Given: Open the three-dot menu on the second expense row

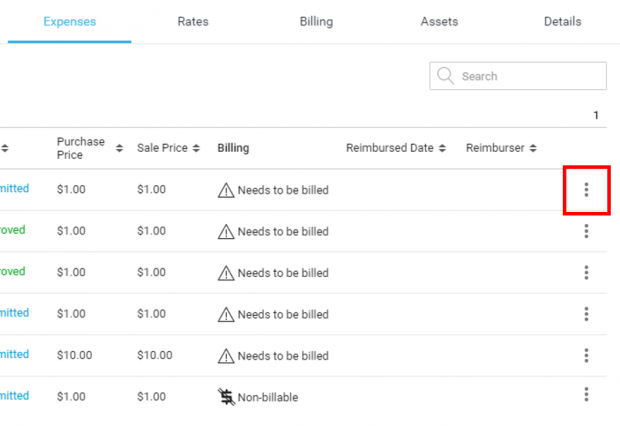Looking at the screenshot, I should pyautogui.click(x=586, y=231).
